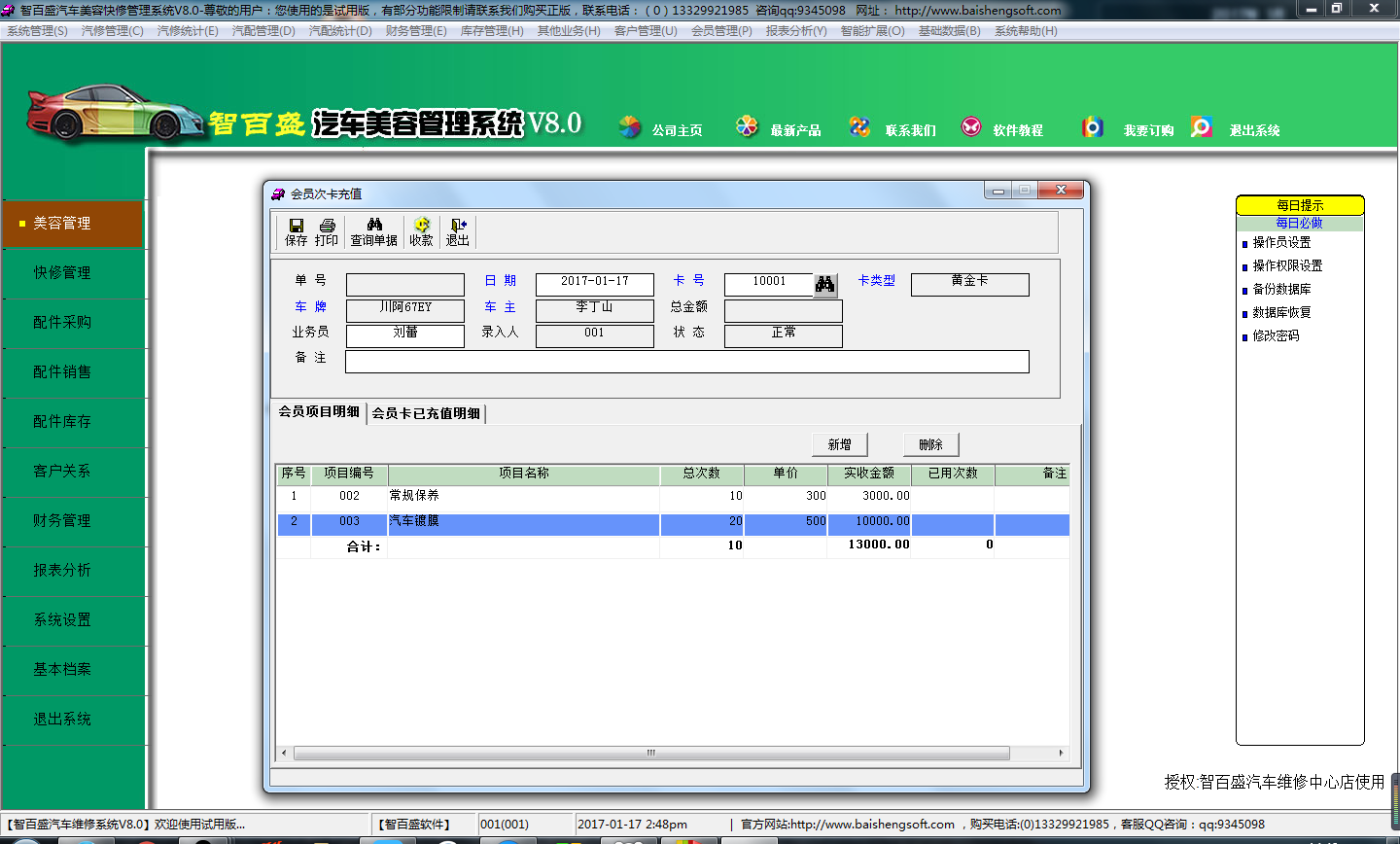The height and width of the screenshot is (844, 1400).
Task: Click the Exit (退出) toolbar icon
Action: 458,232
